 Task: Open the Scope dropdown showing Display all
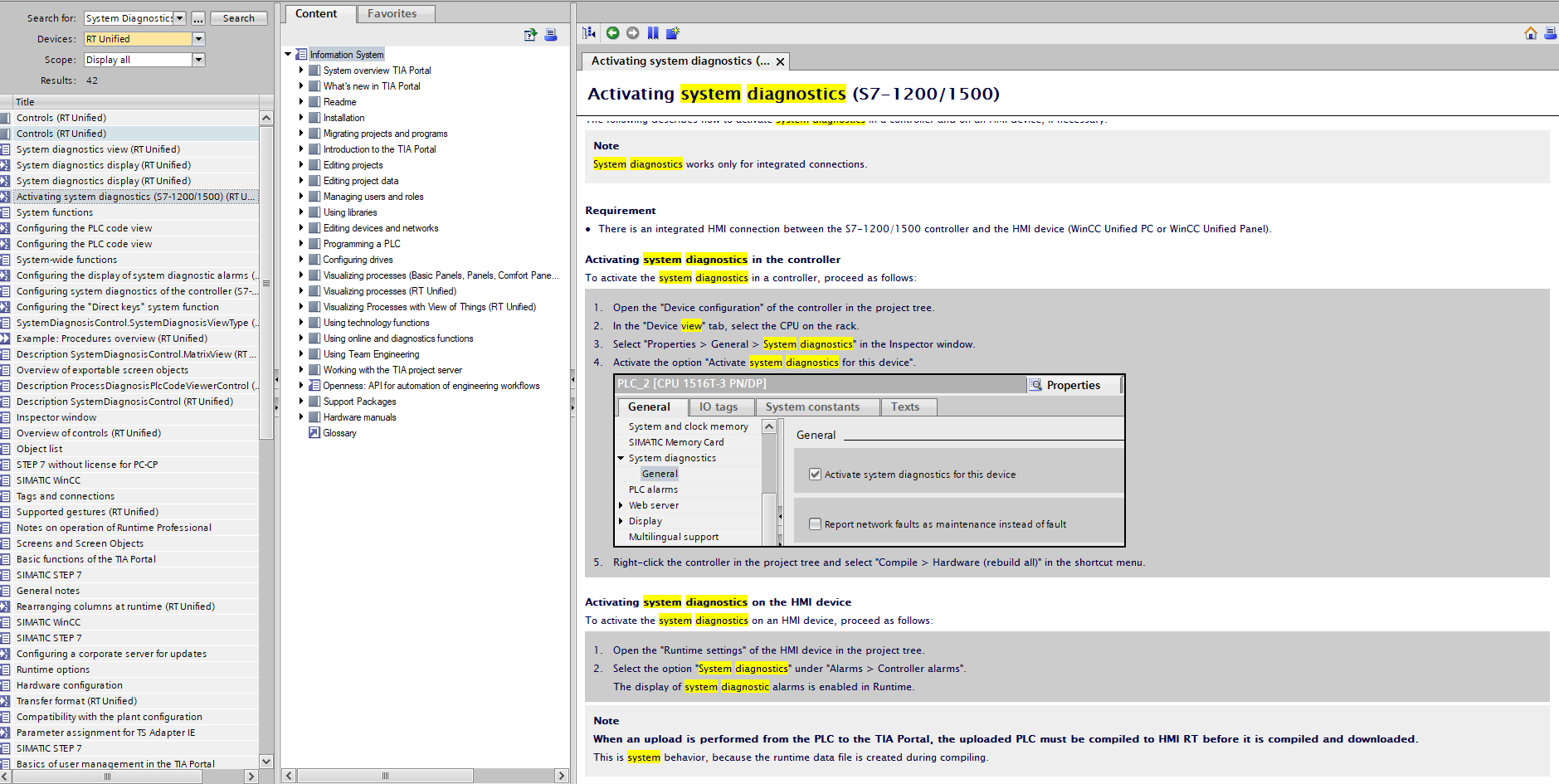click(x=198, y=60)
